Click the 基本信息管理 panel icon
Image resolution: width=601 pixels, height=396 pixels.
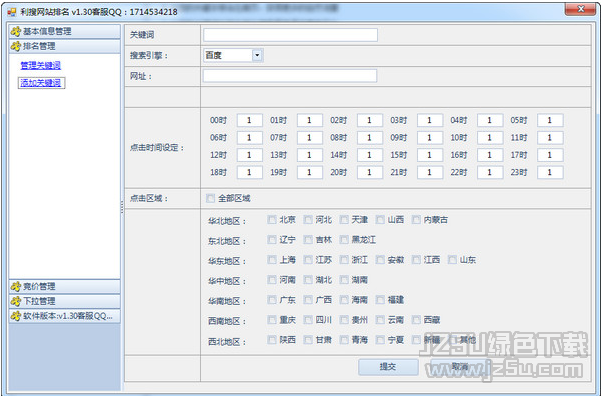16,31
